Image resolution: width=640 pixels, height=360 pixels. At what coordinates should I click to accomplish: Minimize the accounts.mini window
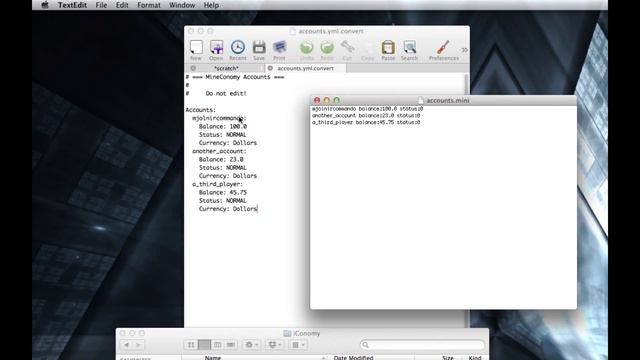point(327,100)
